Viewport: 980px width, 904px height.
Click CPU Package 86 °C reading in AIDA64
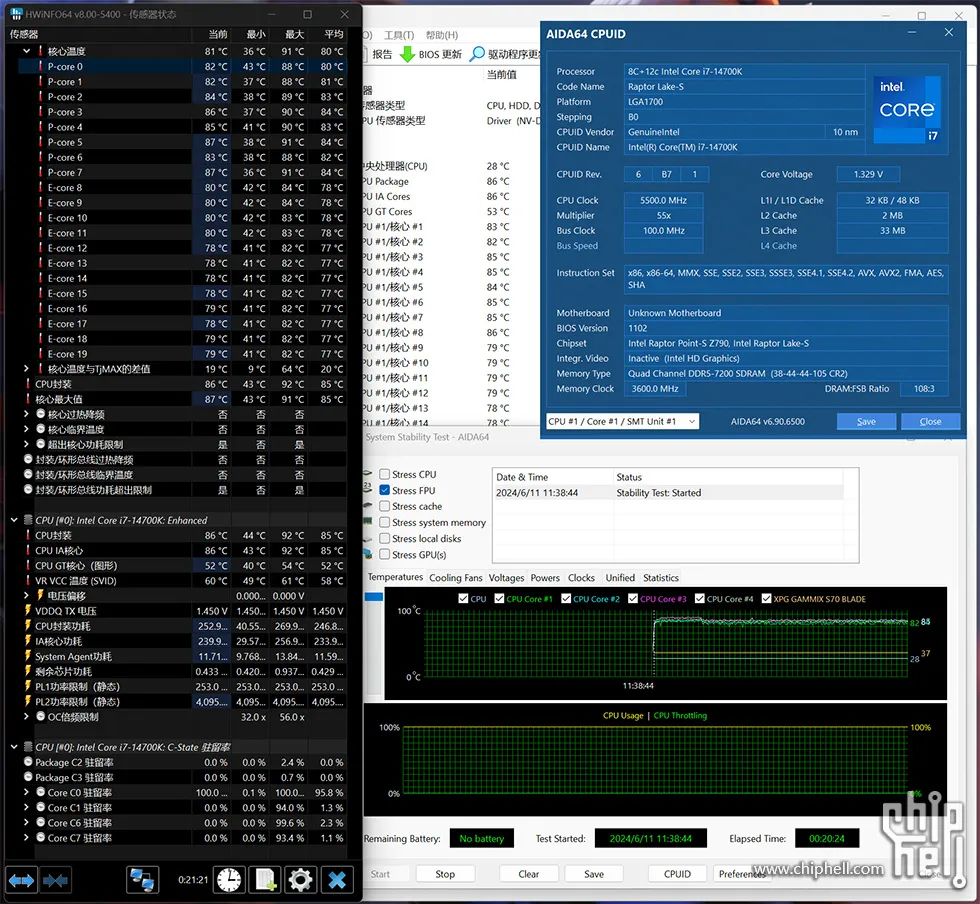[498, 181]
